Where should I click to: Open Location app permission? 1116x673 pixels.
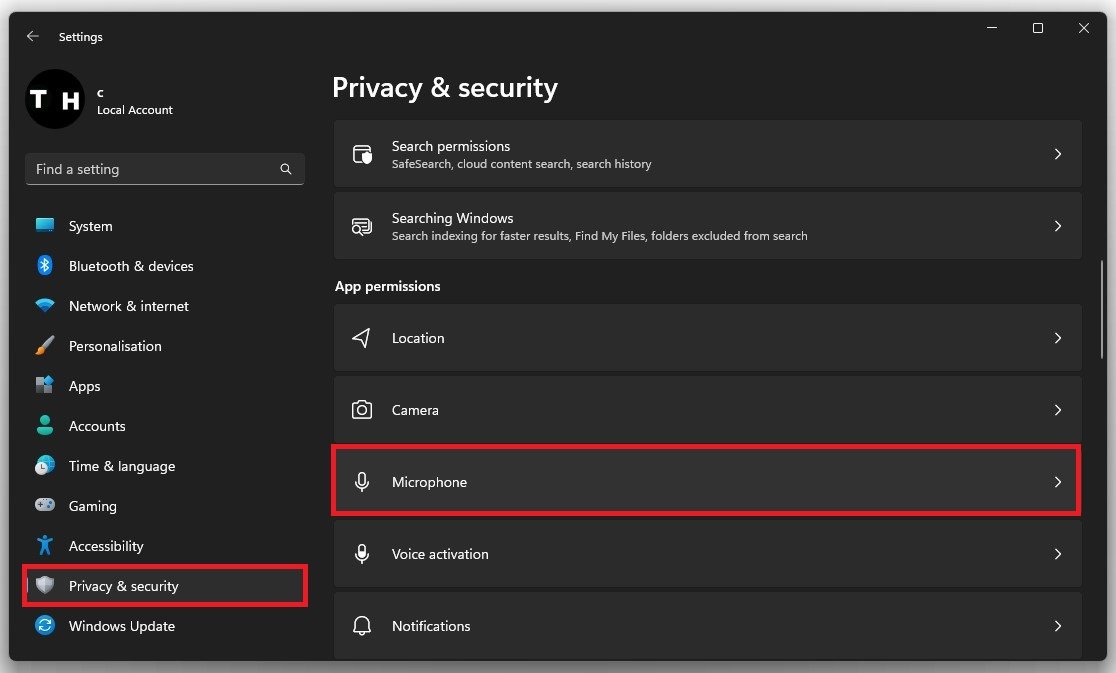(x=707, y=338)
